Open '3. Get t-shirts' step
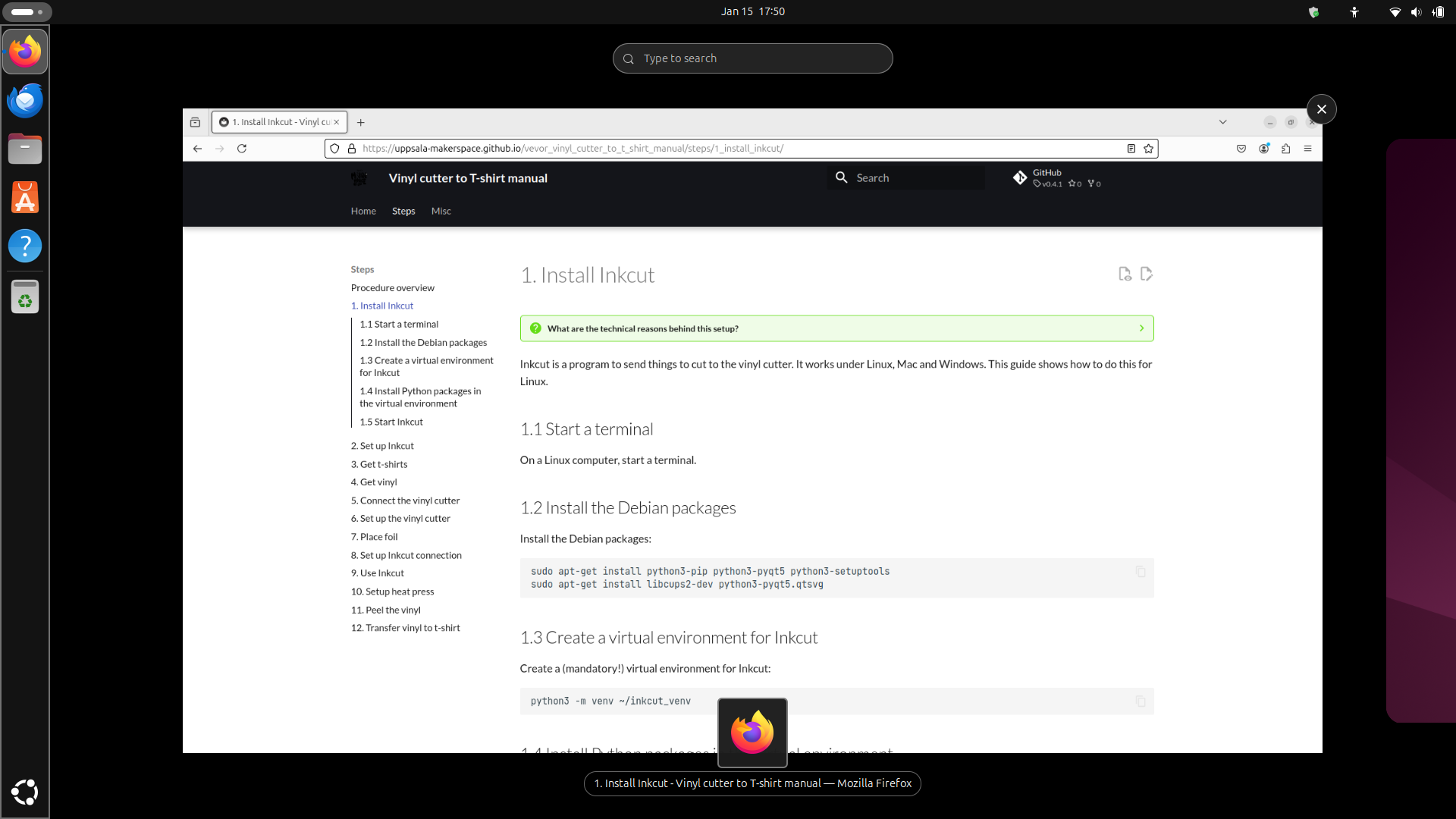This screenshot has height=819, width=1456. [379, 465]
